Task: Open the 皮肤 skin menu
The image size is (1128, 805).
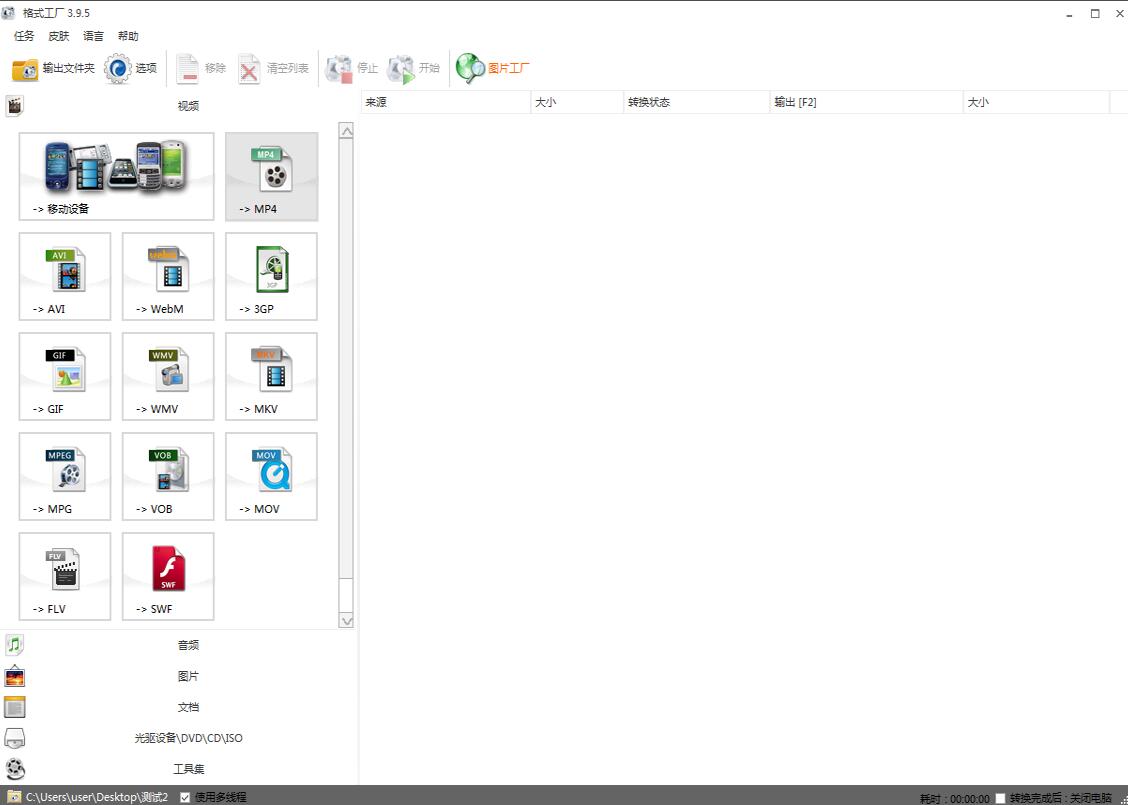Action: (x=59, y=36)
